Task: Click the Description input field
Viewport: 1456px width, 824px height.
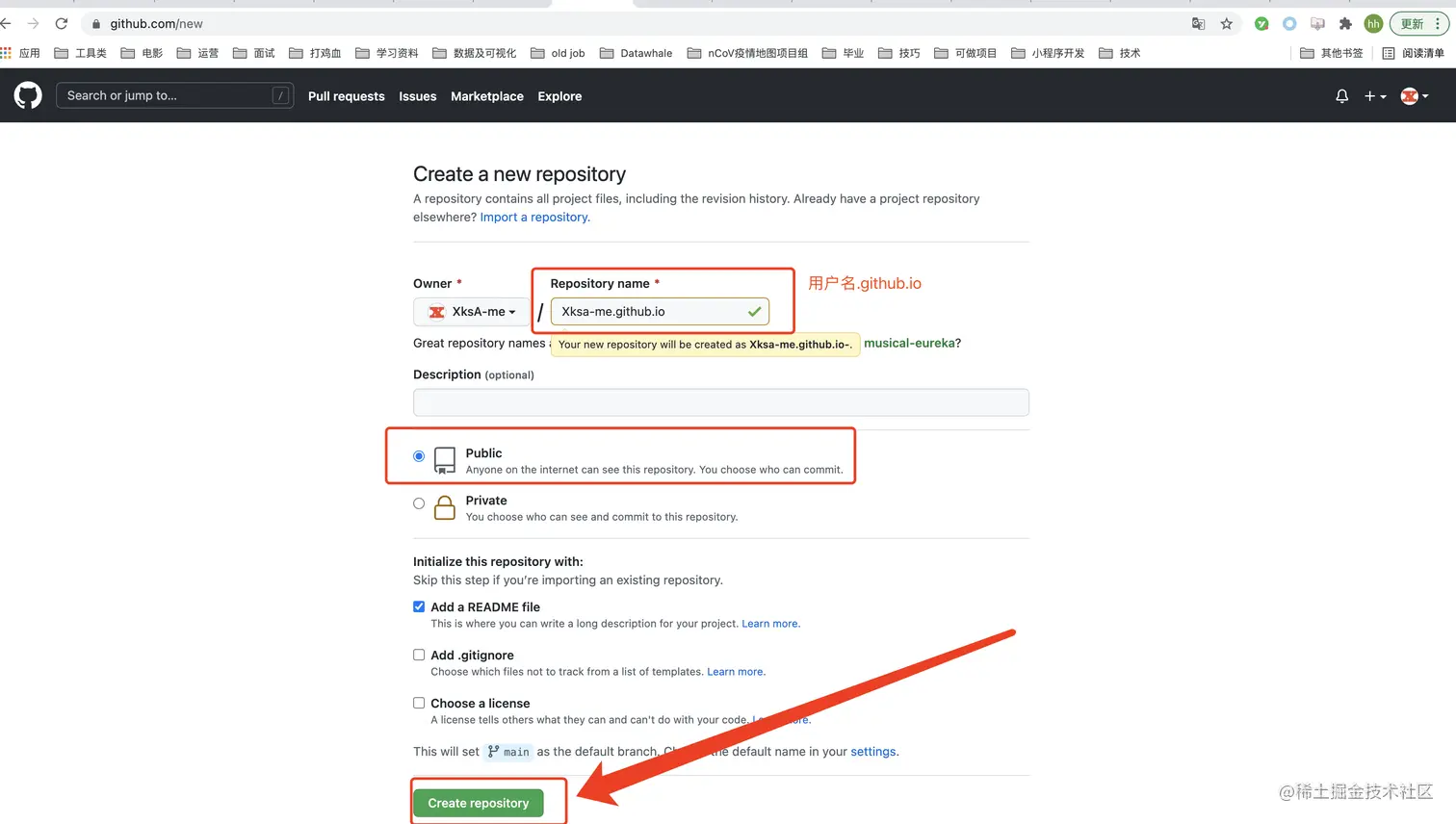Action: (x=721, y=402)
